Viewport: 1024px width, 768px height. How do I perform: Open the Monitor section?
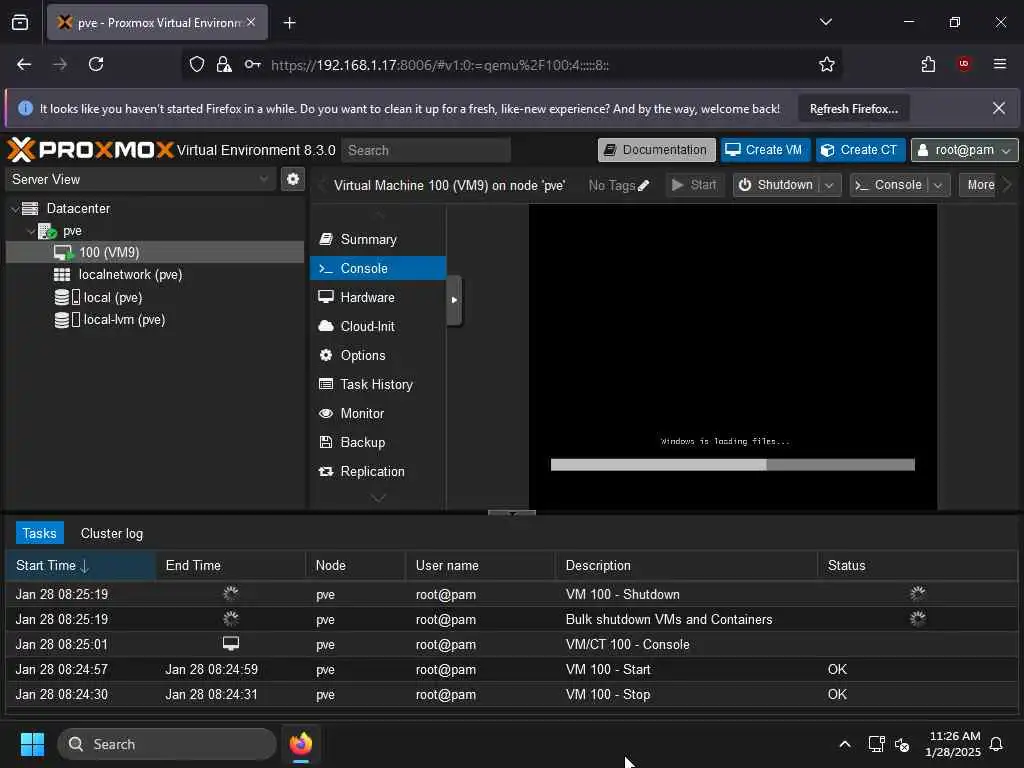tap(377, 413)
